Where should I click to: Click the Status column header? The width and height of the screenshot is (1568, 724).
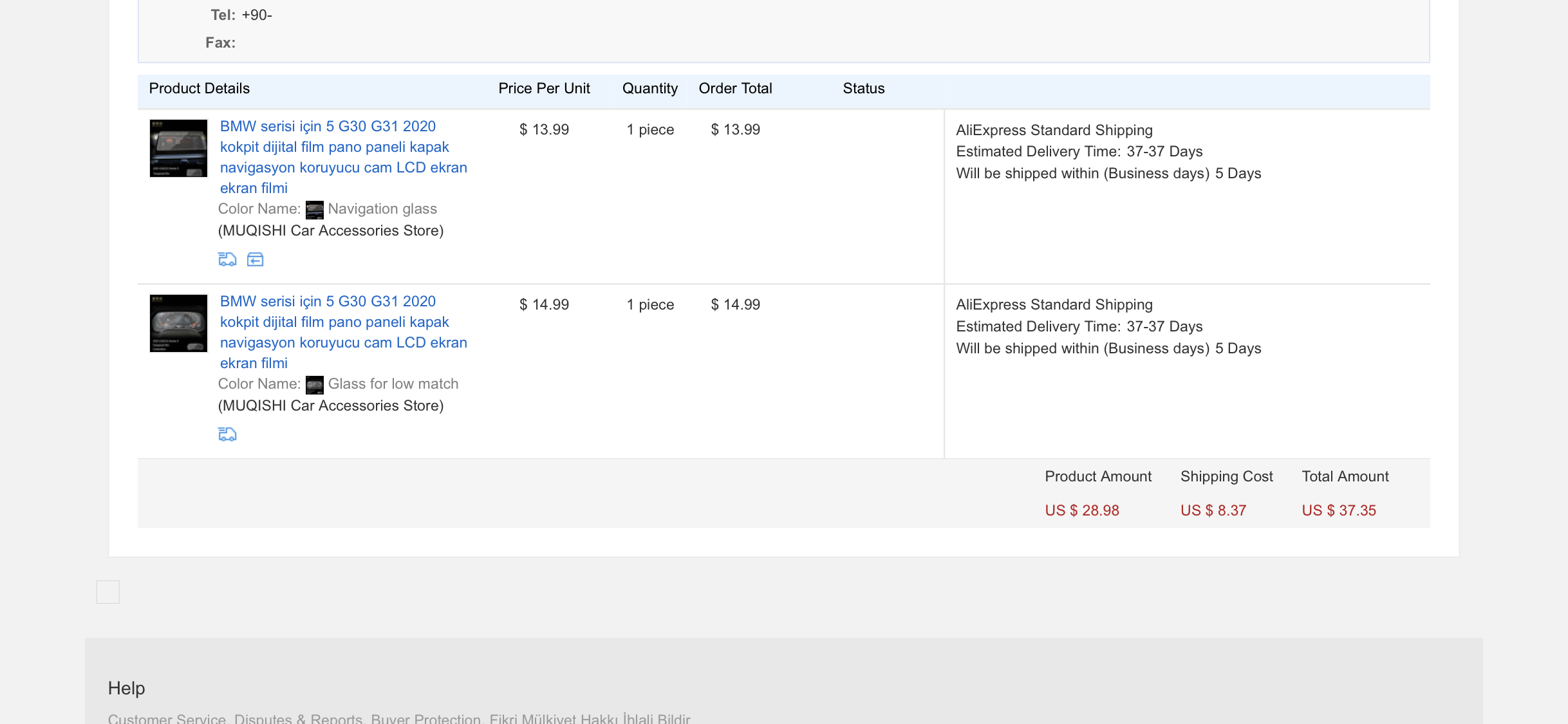pyautogui.click(x=864, y=89)
